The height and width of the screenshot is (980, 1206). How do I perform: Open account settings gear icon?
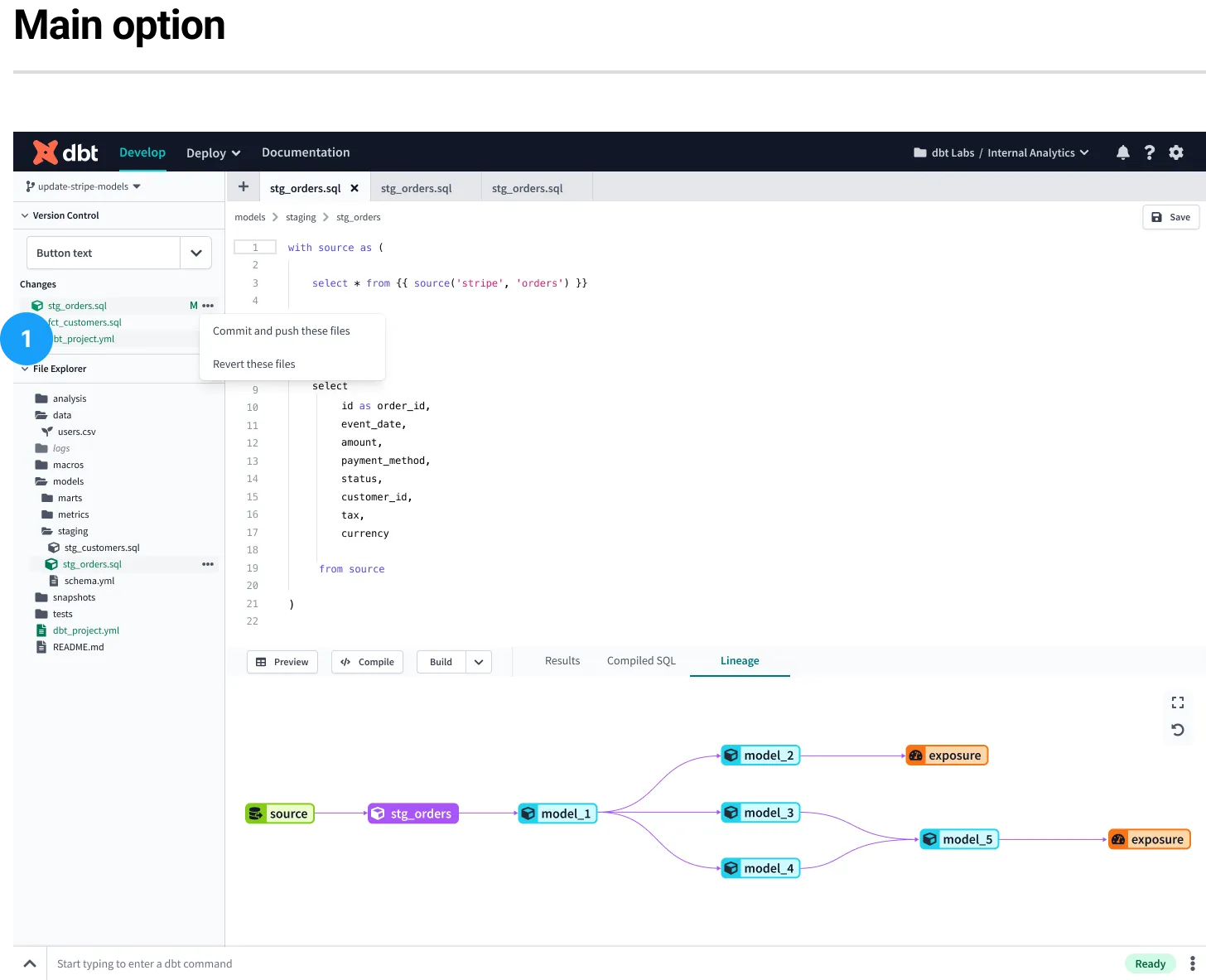[x=1176, y=152]
